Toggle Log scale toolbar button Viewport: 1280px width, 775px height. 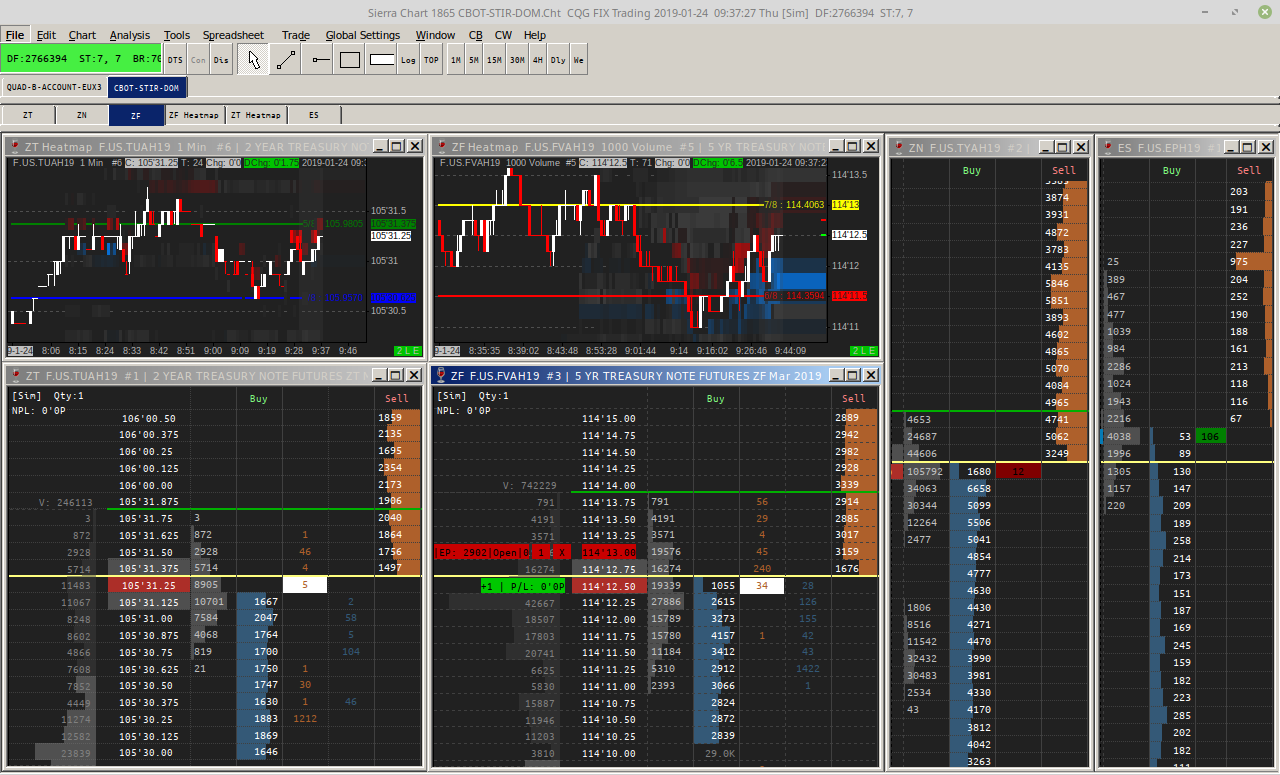pos(408,60)
